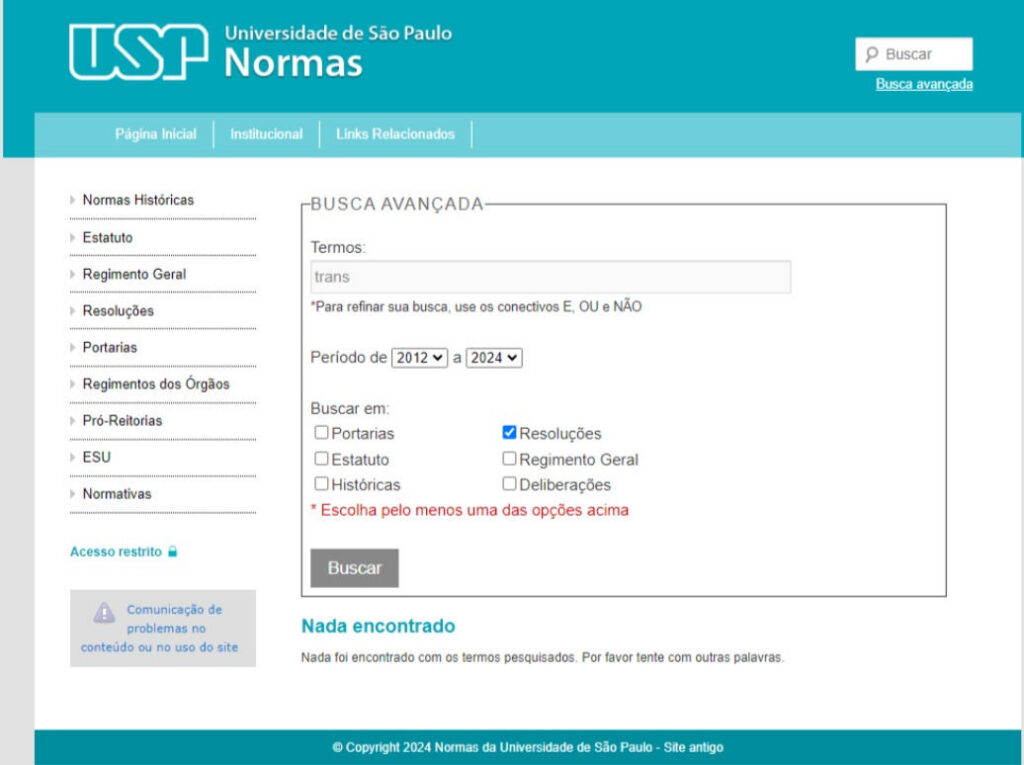Open the Página Inicial menu item
The height and width of the screenshot is (765, 1024).
pos(156,134)
